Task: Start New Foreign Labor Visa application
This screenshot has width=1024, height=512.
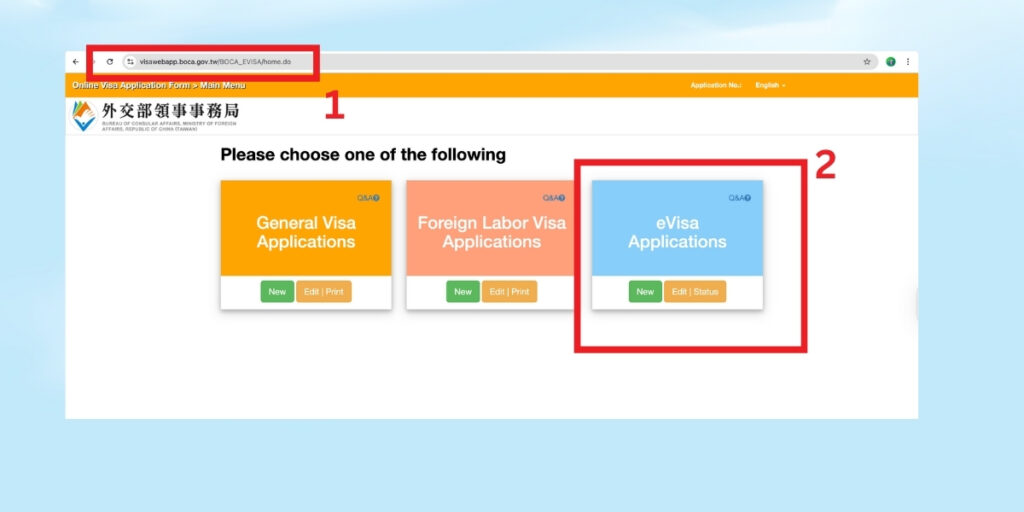Action: point(463,292)
